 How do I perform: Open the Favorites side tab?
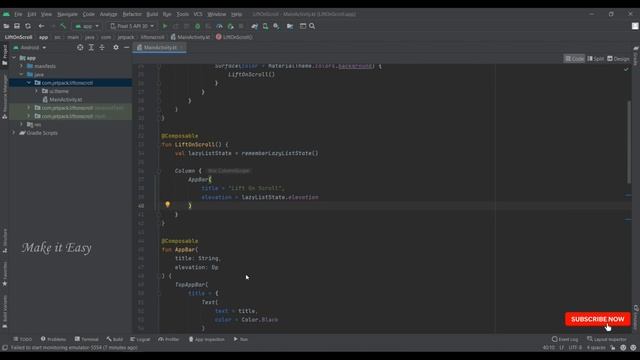(4, 274)
